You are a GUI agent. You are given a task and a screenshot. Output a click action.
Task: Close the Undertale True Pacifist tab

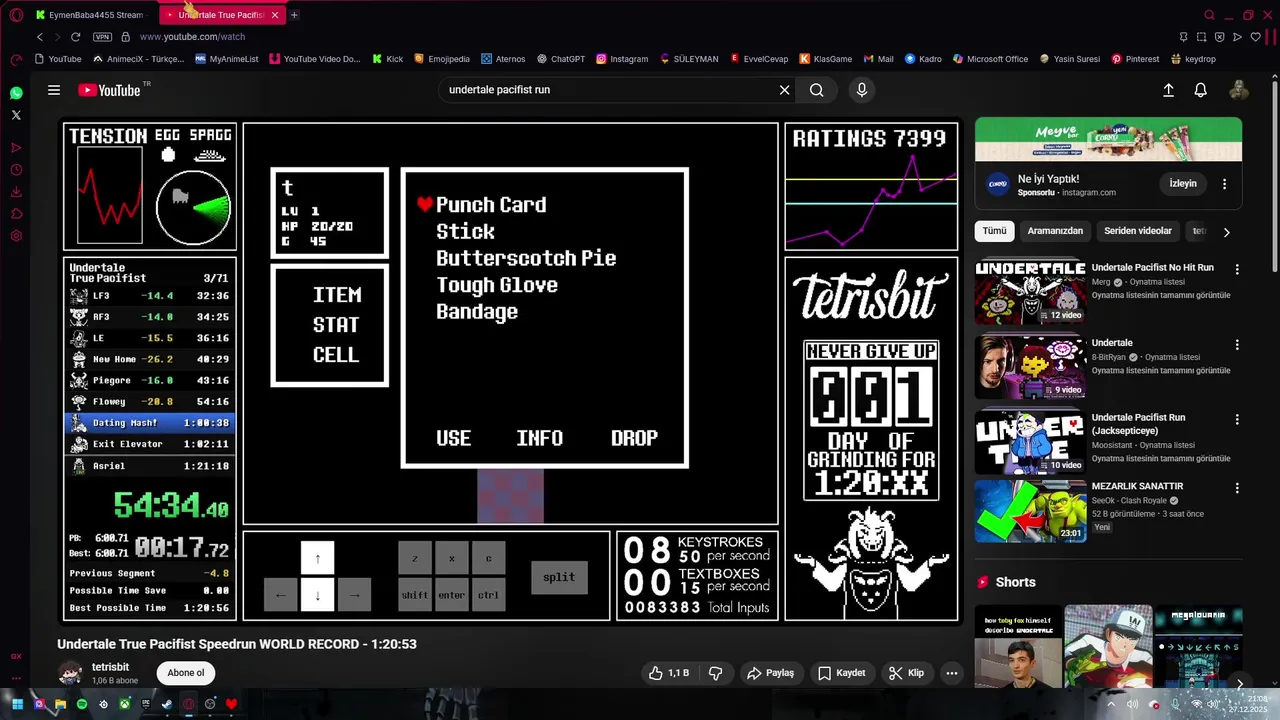point(275,15)
